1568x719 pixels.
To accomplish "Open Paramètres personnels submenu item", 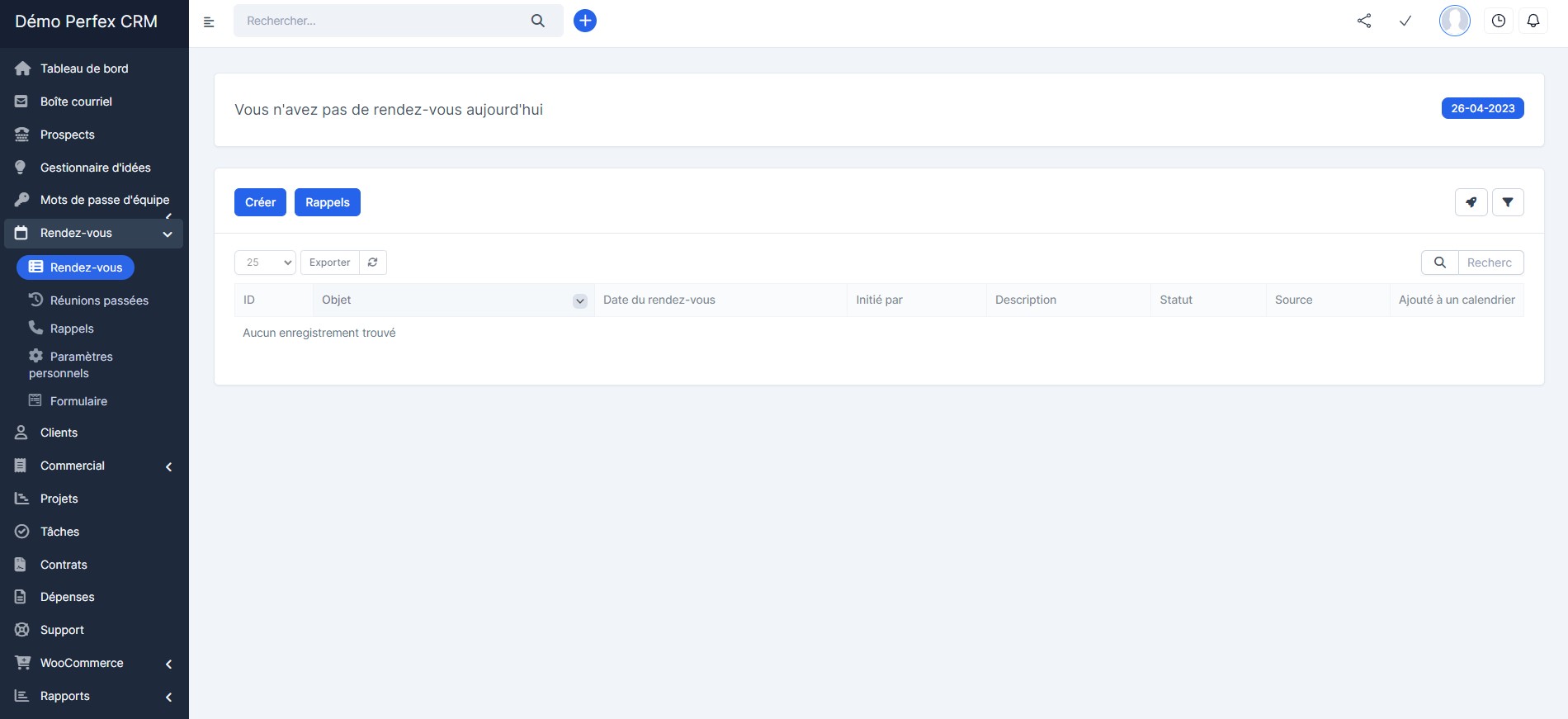I will (71, 365).
